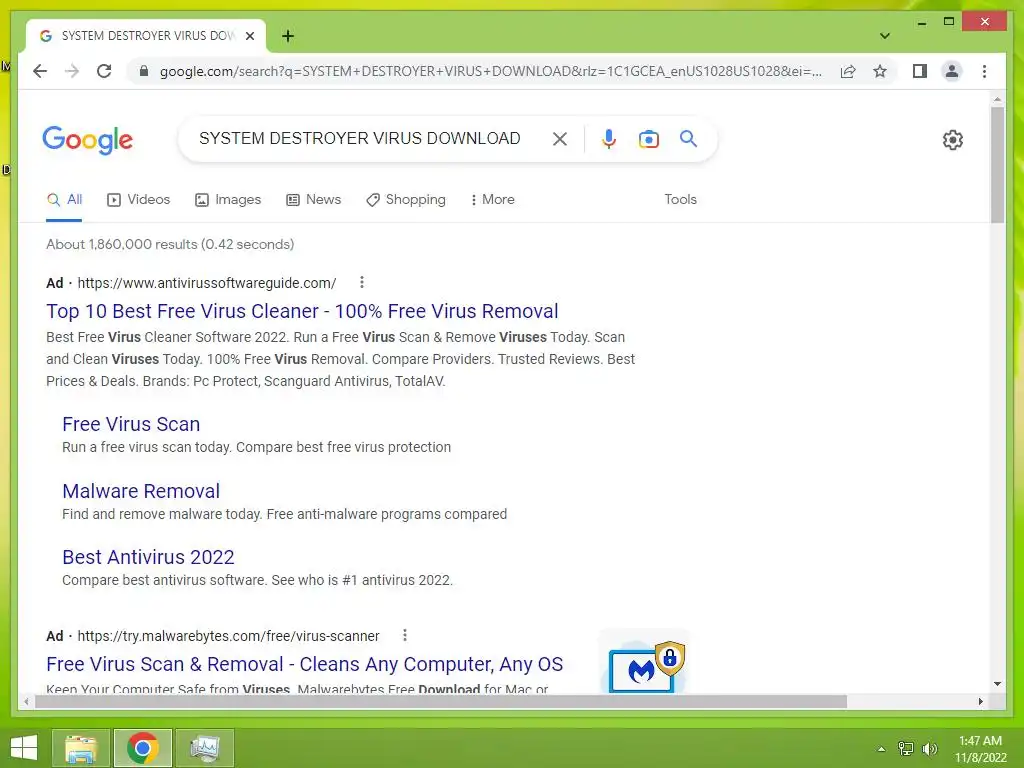This screenshot has height=768, width=1024.
Task: Submit search with magnifier icon
Action: (688, 138)
